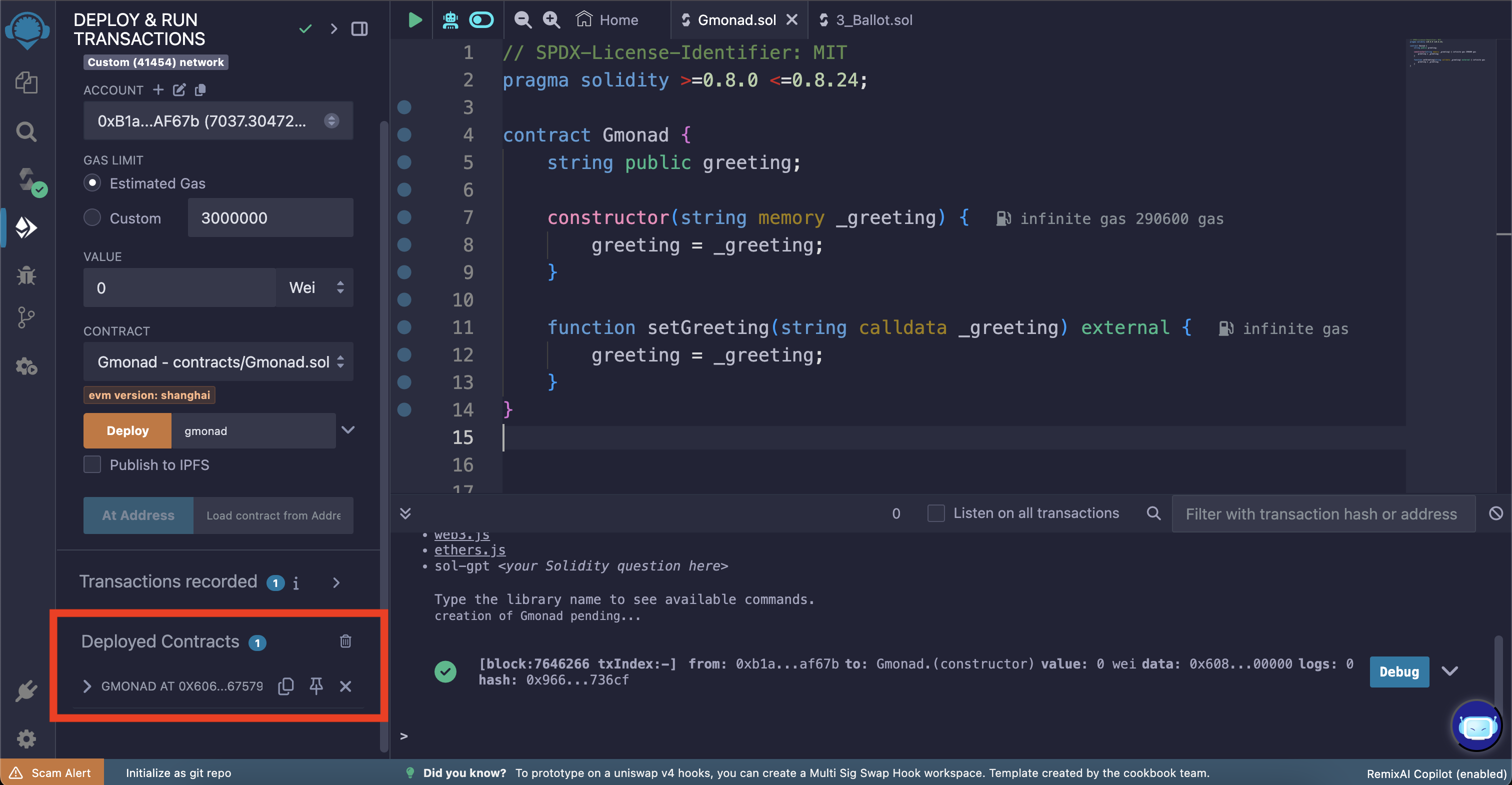Click the orange Deploy button
Image resolution: width=1512 pixels, height=785 pixels.
coord(127,430)
